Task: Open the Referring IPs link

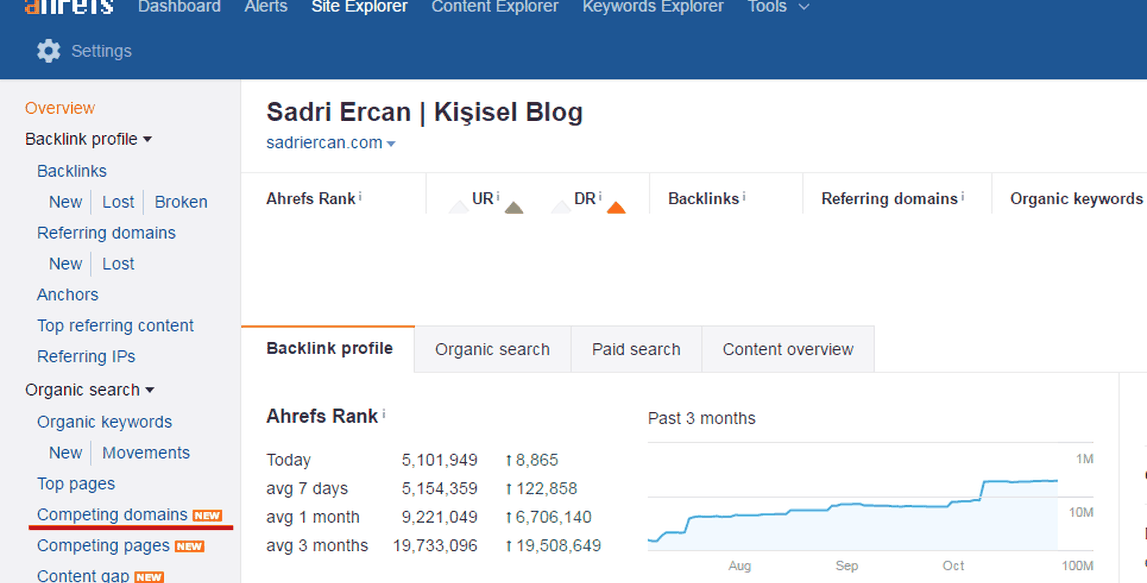Action: pos(86,356)
